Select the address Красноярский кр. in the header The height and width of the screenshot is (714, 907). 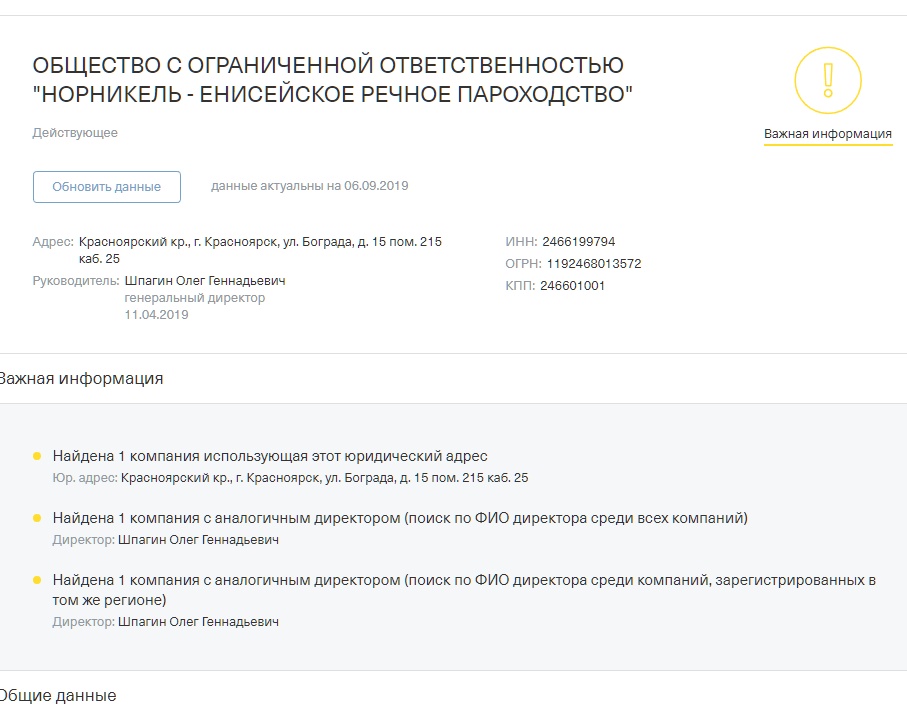(260, 250)
